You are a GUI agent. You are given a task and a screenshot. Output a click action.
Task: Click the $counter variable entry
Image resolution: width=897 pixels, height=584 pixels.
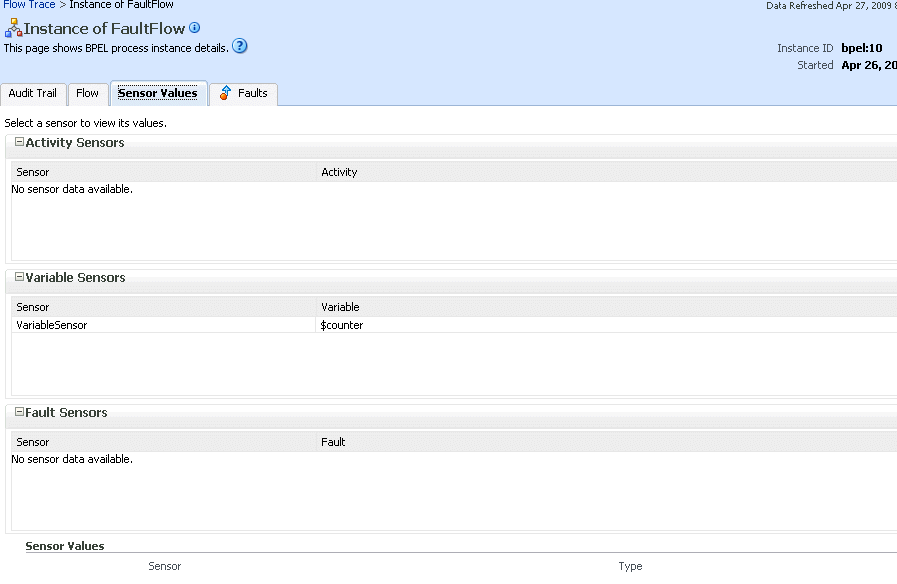pyautogui.click(x=343, y=325)
